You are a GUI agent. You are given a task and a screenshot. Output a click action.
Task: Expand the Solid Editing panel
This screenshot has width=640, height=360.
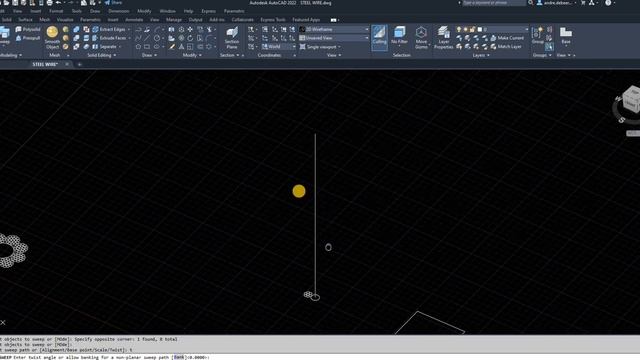click(101, 55)
